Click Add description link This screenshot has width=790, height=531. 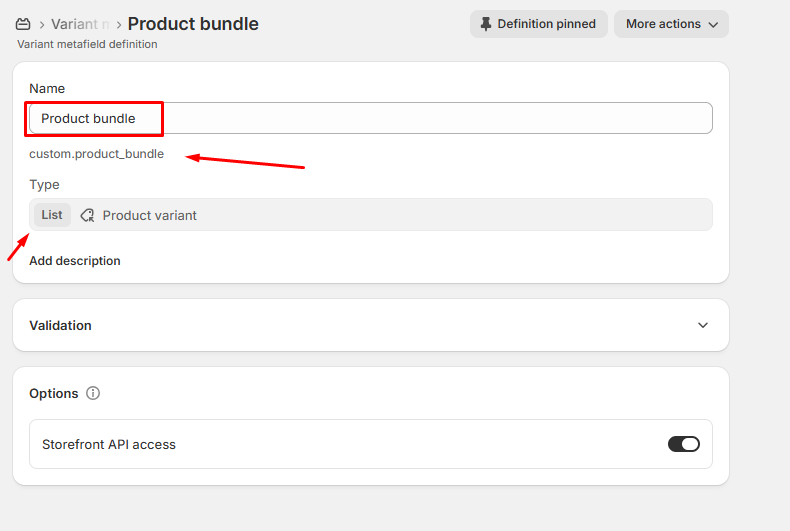pos(75,260)
